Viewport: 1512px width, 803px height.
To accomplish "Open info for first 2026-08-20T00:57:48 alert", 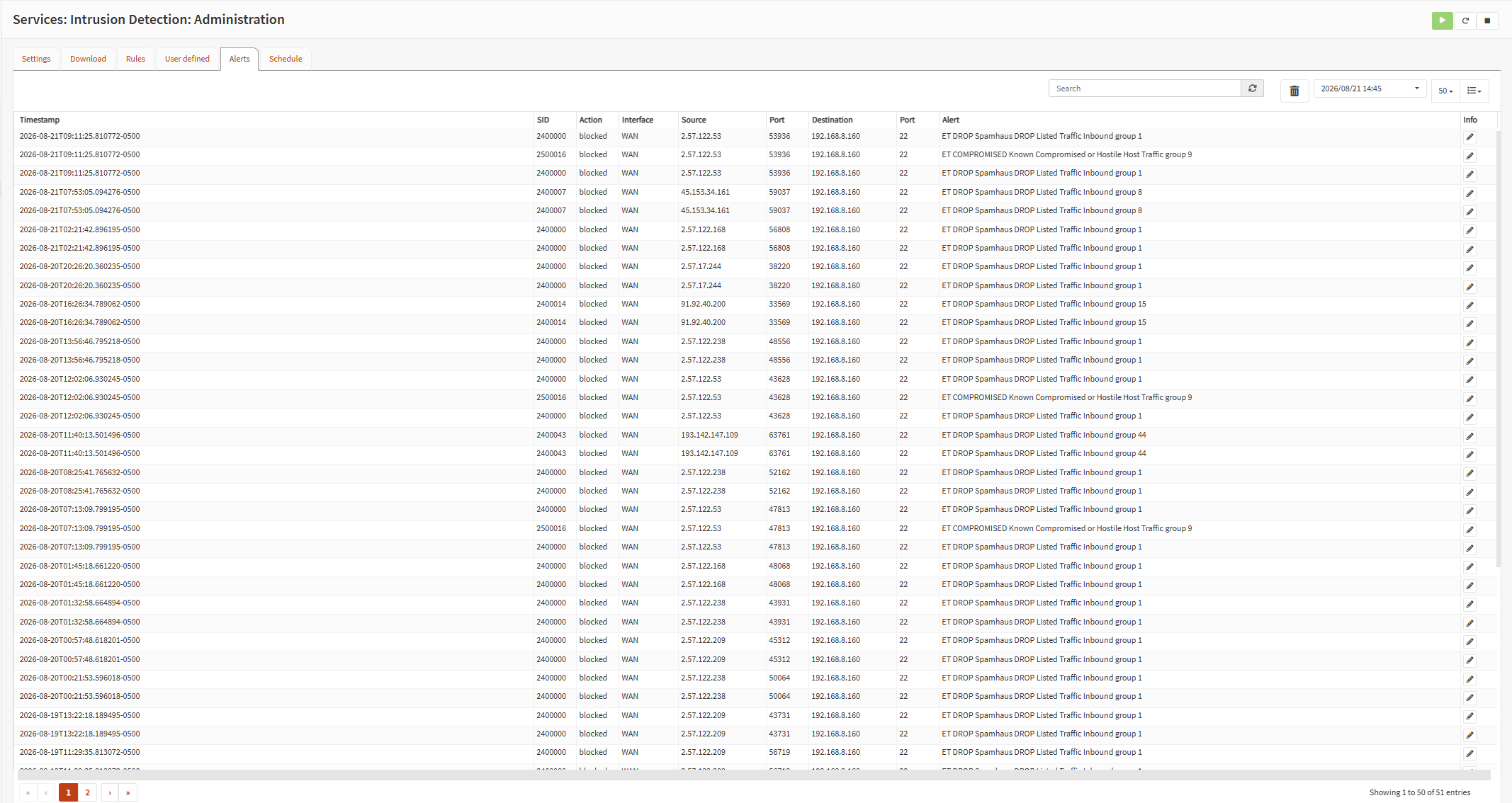I will coord(1470,642).
